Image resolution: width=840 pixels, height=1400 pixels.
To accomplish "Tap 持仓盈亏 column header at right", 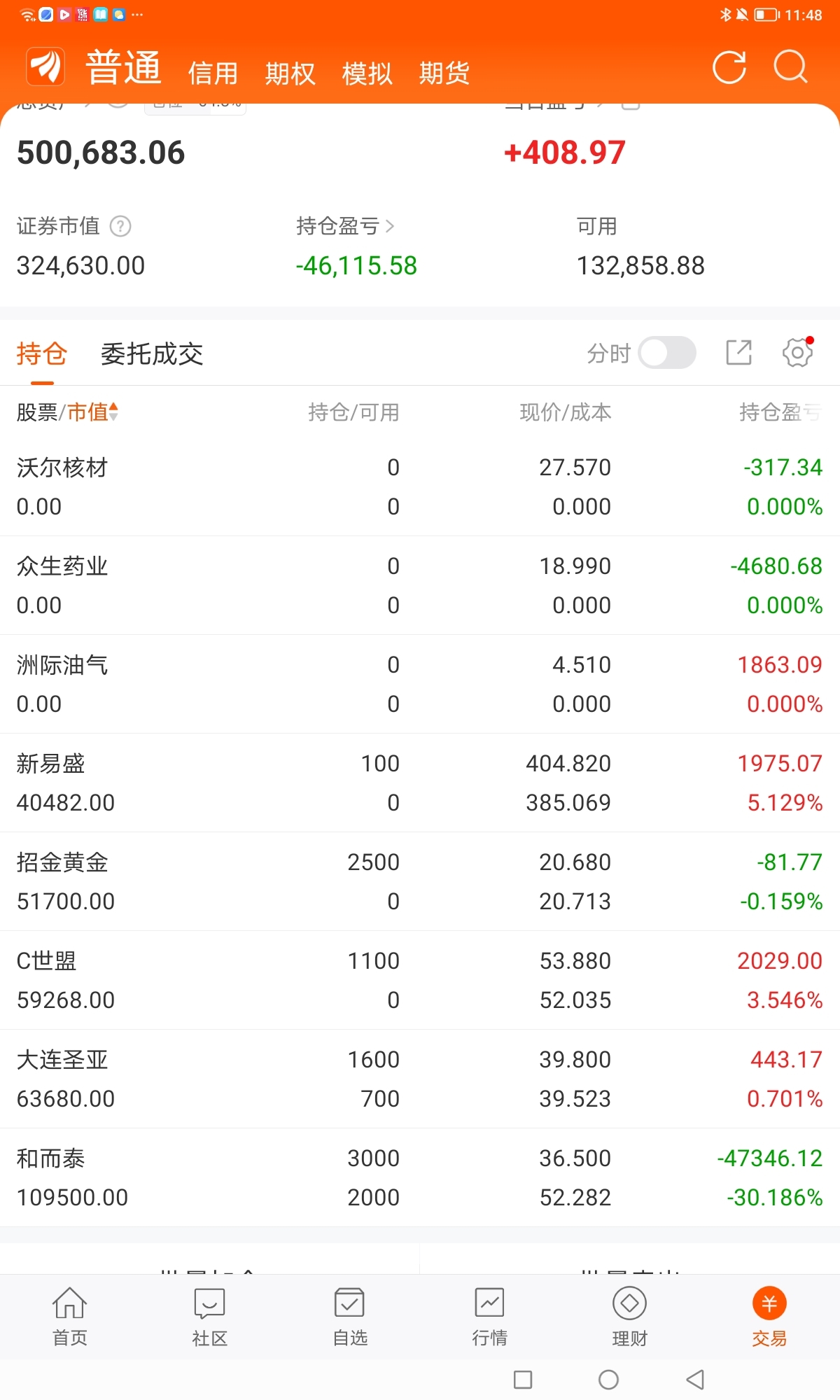I will (x=780, y=412).
